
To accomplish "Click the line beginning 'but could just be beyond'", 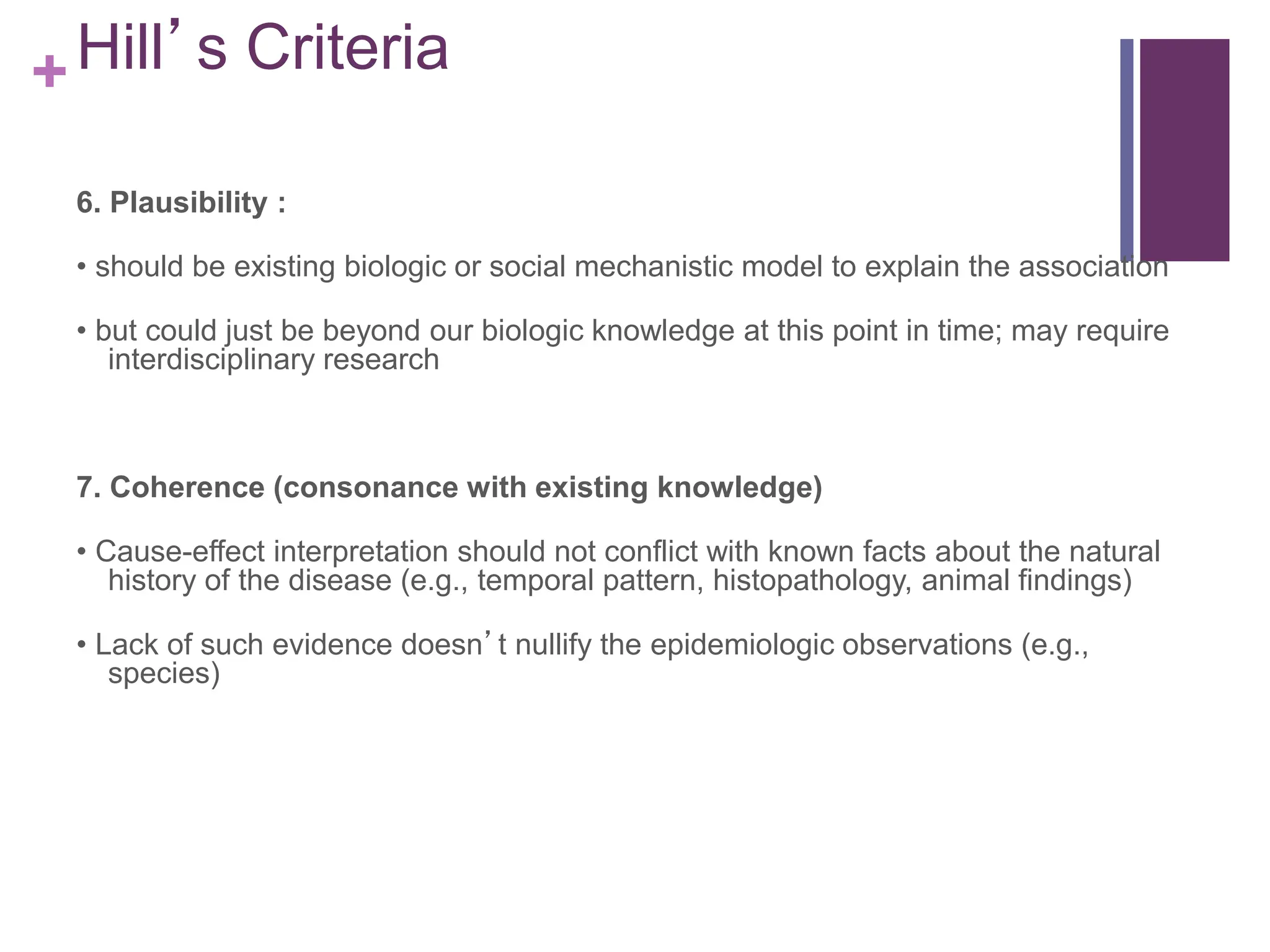I will click(x=620, y=330).
